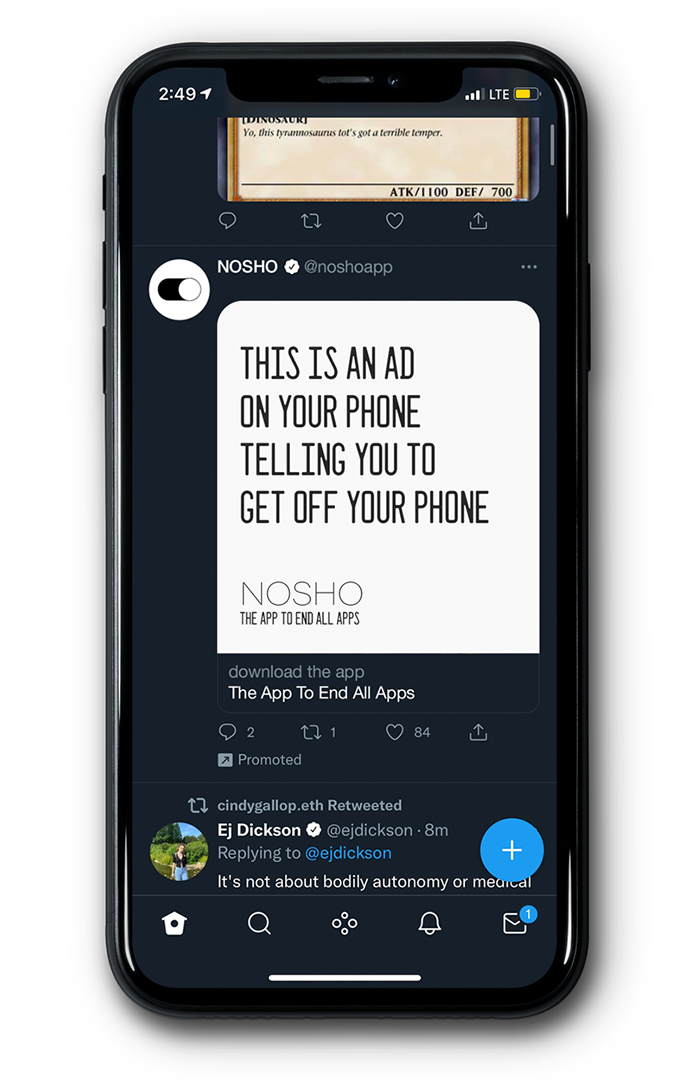Share the NOSHO promoted tweet

[x=478, y=731]
